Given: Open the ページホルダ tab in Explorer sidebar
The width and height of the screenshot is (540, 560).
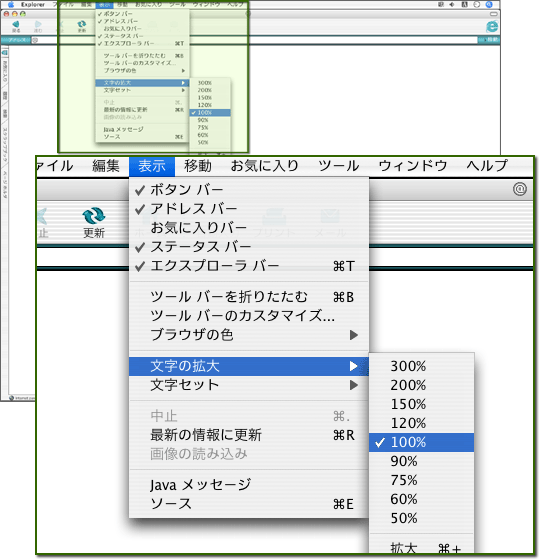Looking at the screenshot, I should pos(5,185).
